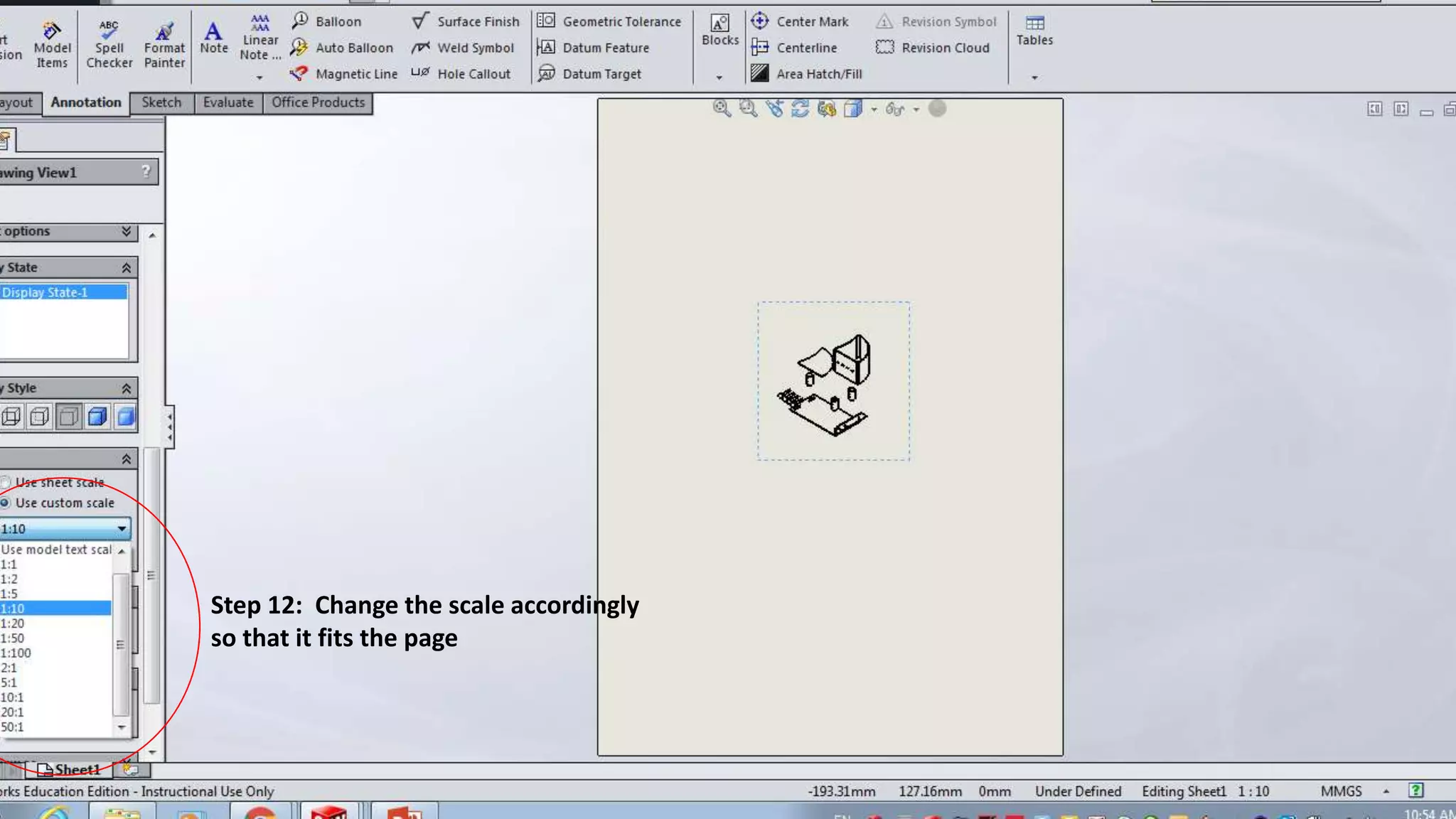Activate the Format Painter
Viewport: 1456px width, 819px height.
click(x=164, y=44)
